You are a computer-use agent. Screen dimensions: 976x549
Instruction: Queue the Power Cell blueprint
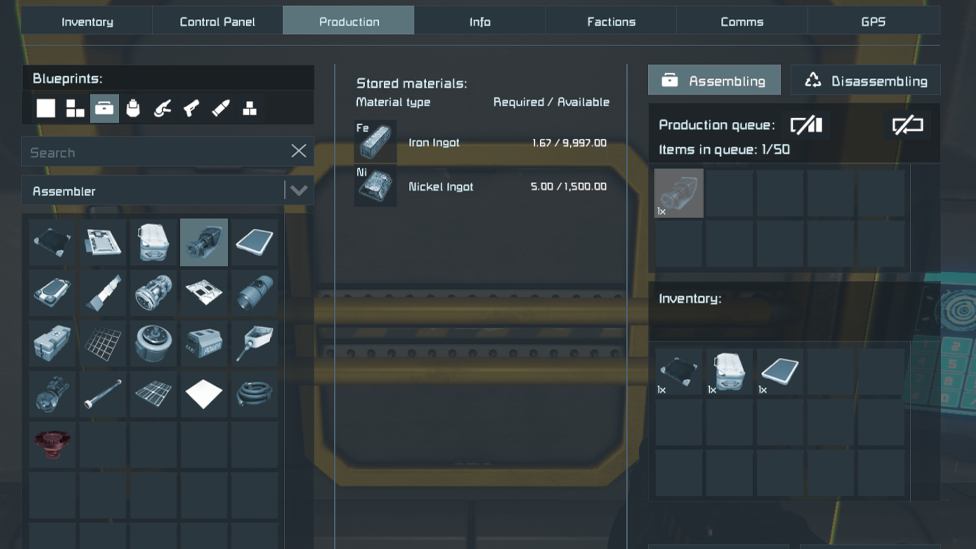tap(204, 343)
